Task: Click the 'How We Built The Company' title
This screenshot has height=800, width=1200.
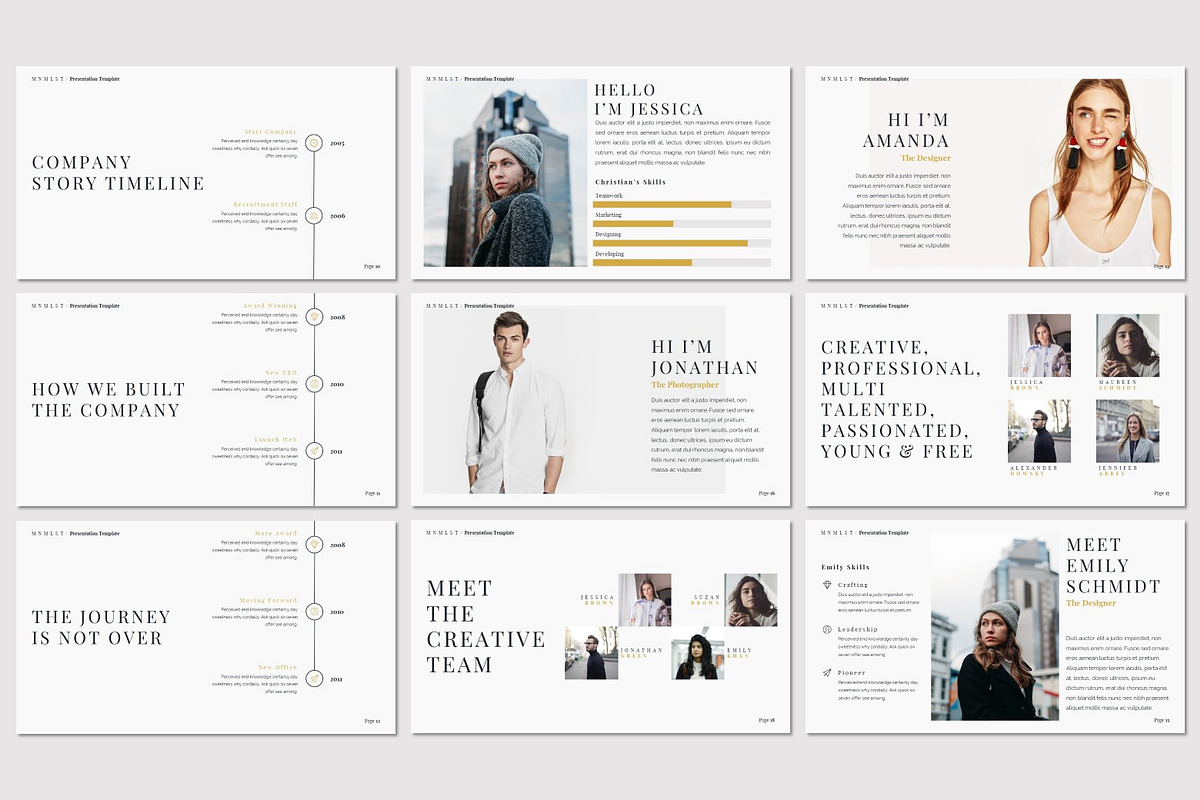Action: tap(108, 400)
